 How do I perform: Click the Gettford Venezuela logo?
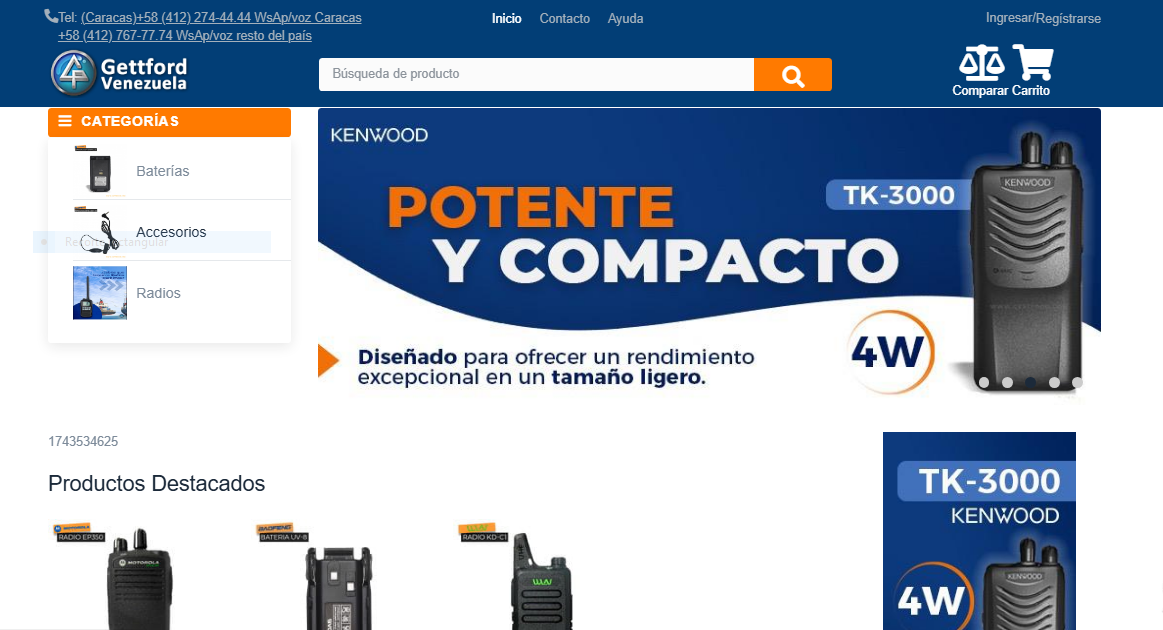click(119, 73)
